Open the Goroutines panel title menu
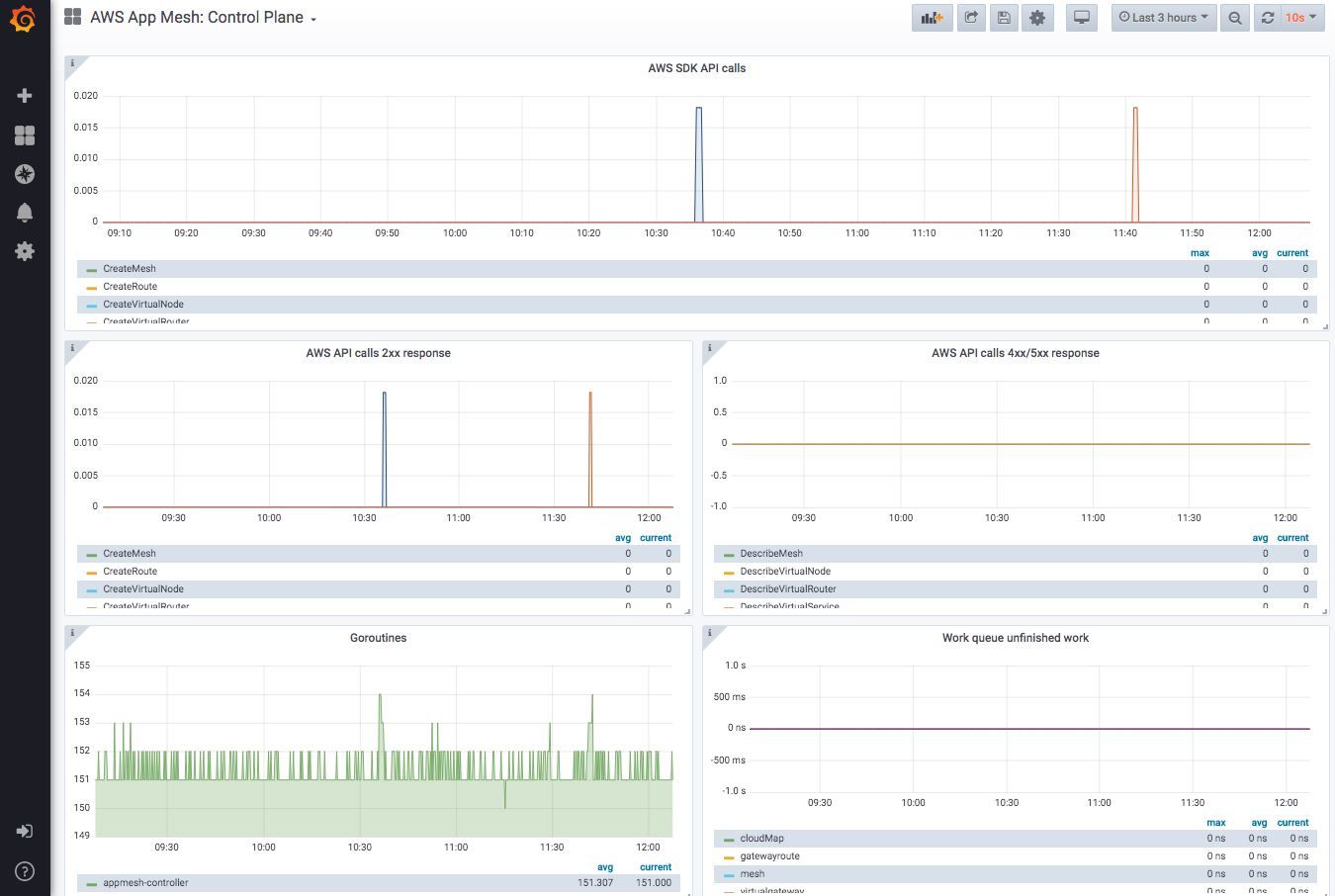Image resolution: width=1335 pixels, height=896 pixels. 378,638
